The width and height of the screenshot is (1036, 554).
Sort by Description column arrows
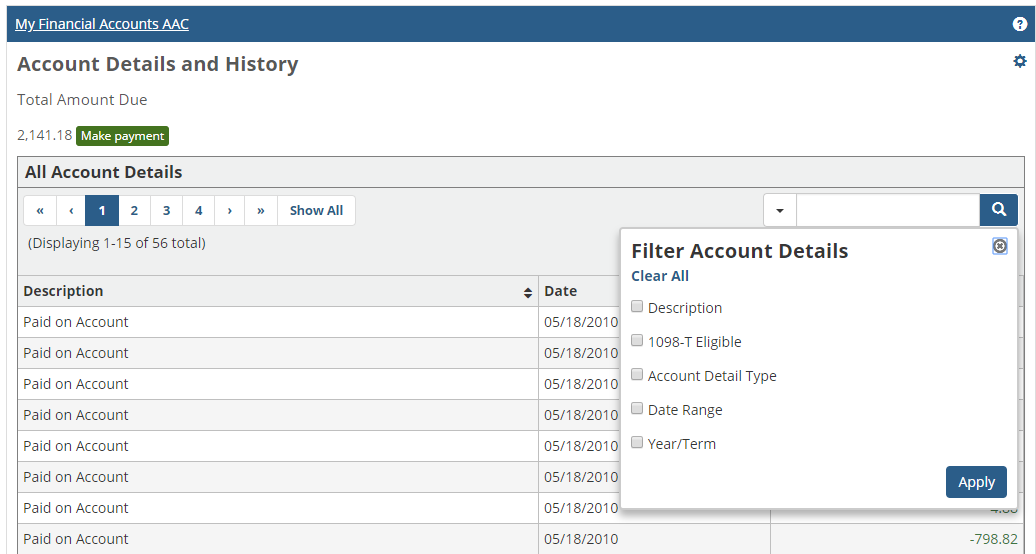coord(528,292)
